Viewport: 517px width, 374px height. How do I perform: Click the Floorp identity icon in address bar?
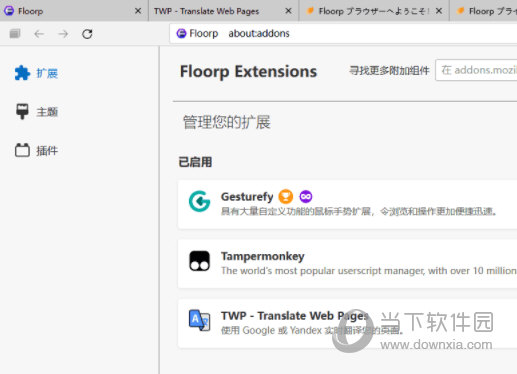[x=181, y=33]
